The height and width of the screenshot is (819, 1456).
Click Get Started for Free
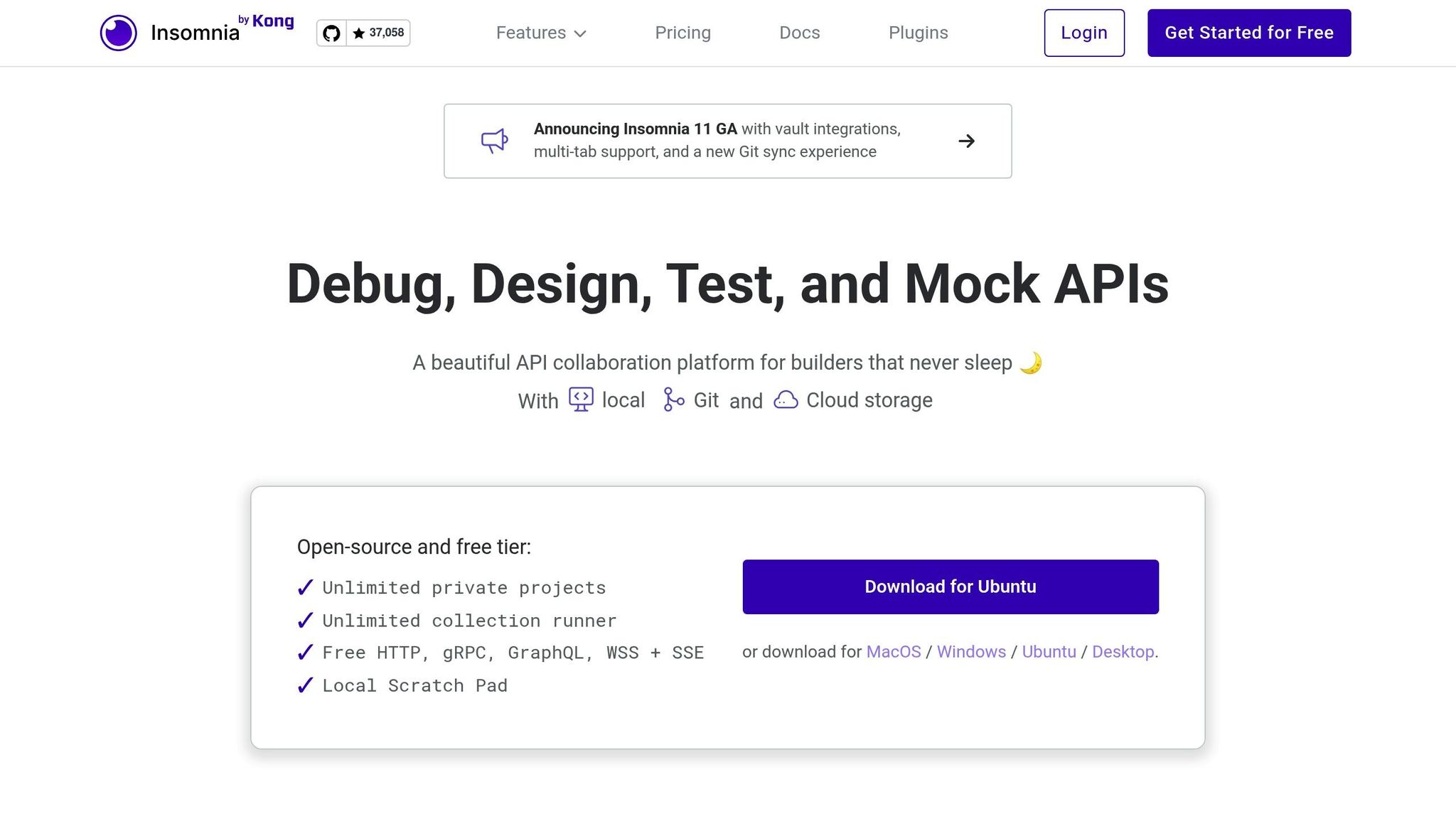1249,33
